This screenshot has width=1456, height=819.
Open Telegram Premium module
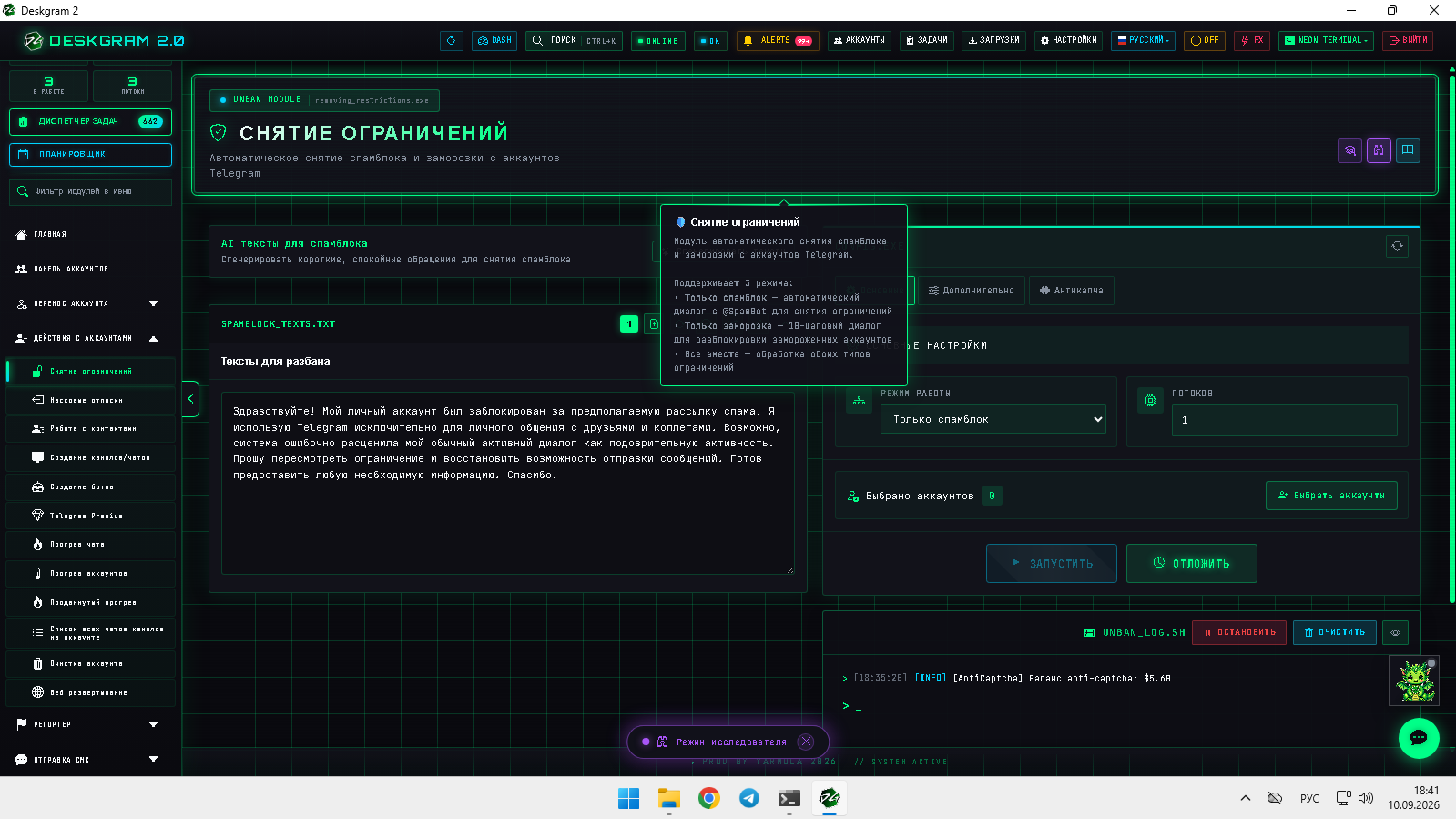pos(91,517)
